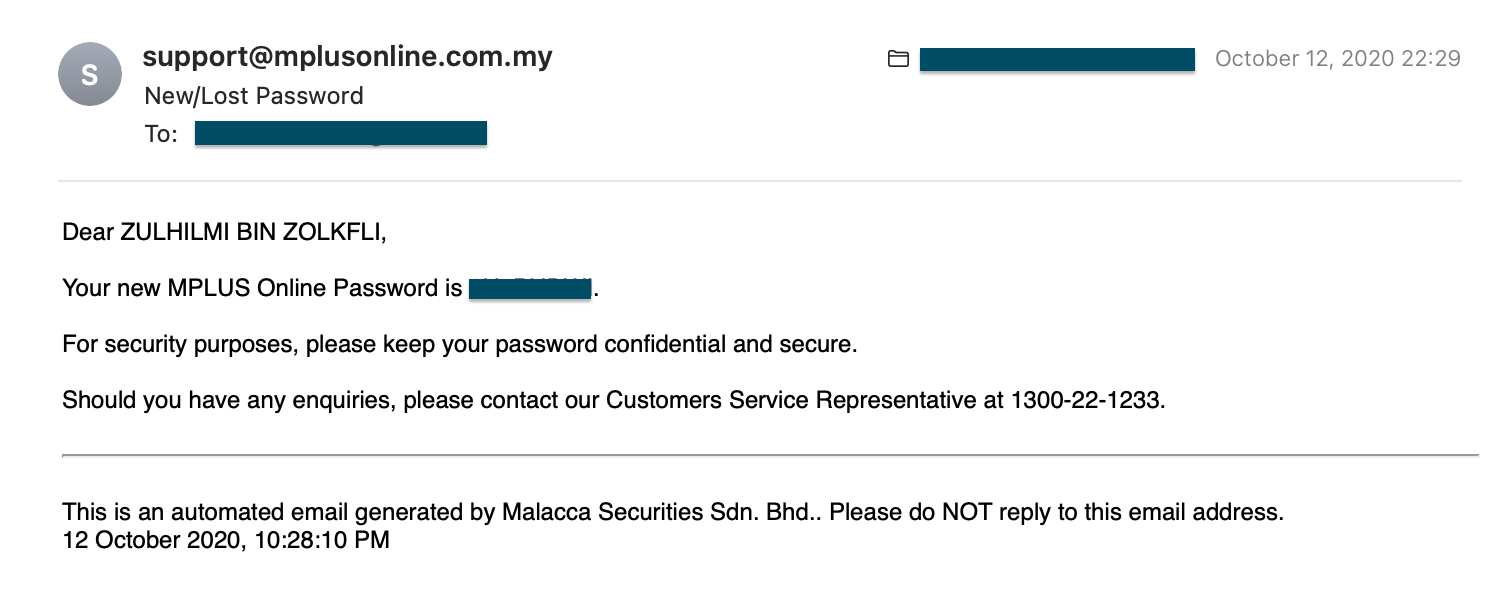Click the 'To:' label in header

click(x=161, y=134)
